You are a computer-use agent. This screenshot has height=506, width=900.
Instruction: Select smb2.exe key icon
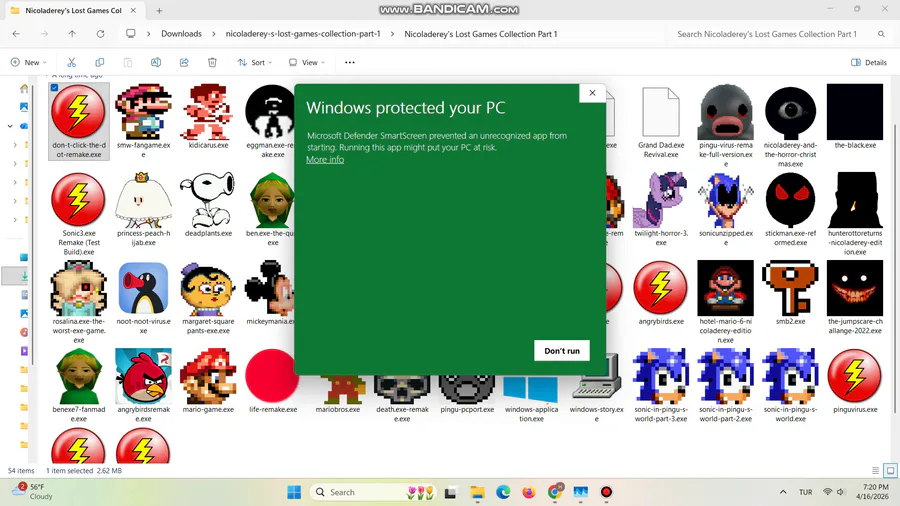click(790, 288)
